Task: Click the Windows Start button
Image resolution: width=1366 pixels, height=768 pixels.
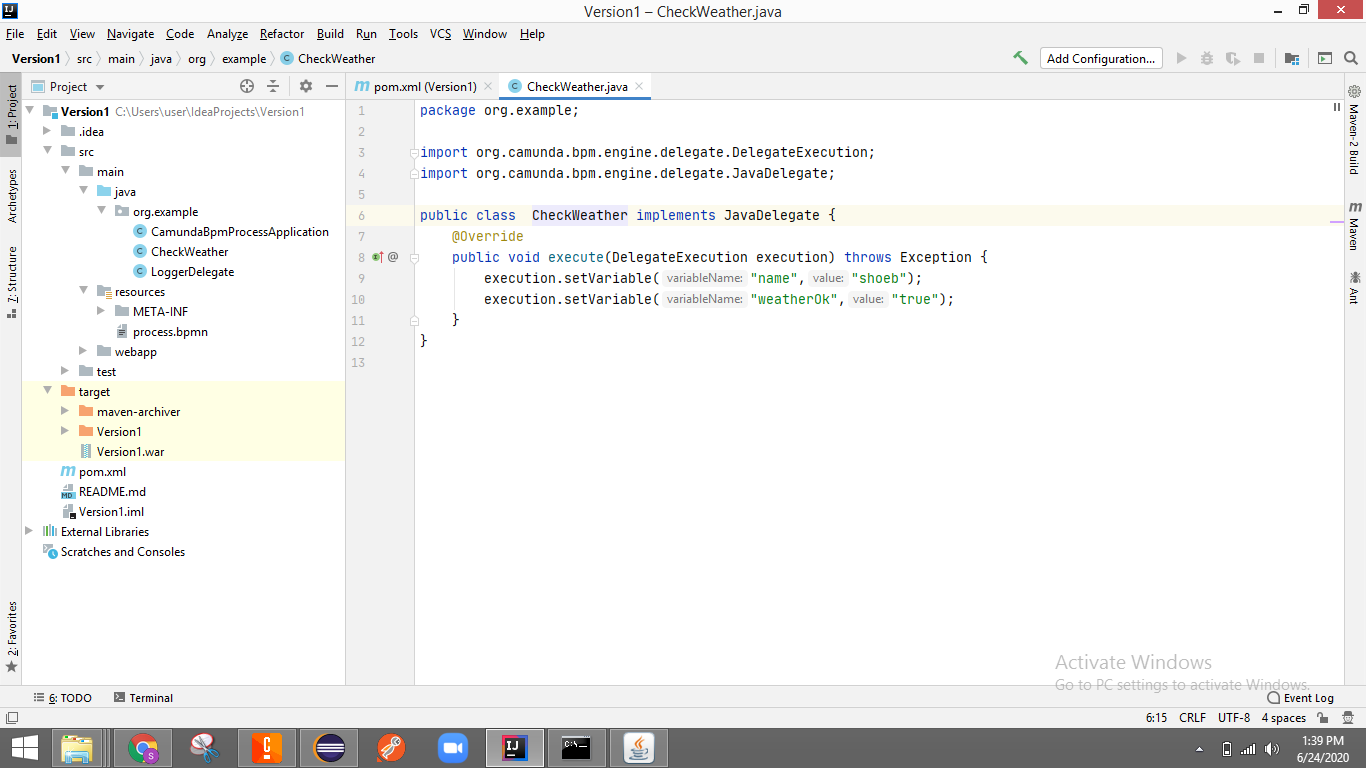Action: [25, 747]
